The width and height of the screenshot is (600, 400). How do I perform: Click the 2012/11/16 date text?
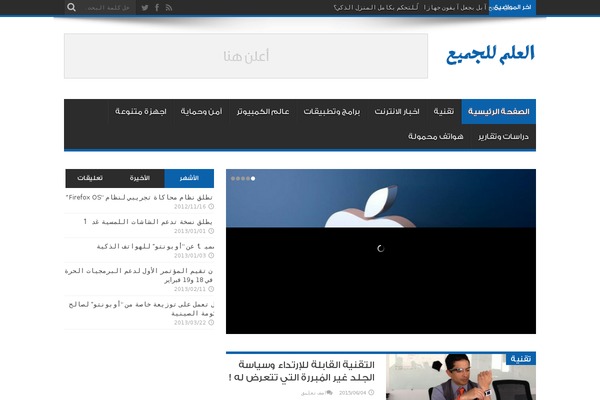coord(190,207)
